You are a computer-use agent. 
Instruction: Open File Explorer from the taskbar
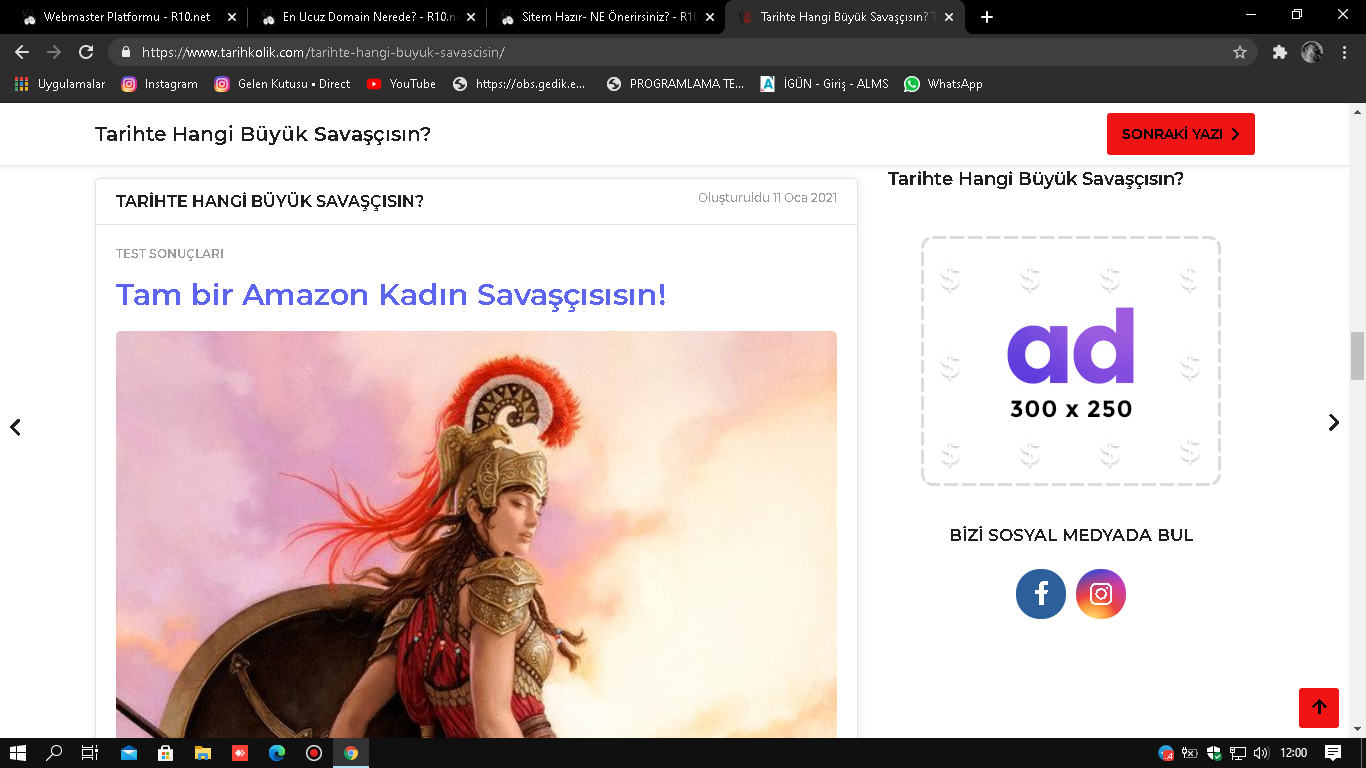[x=203, y=753]
